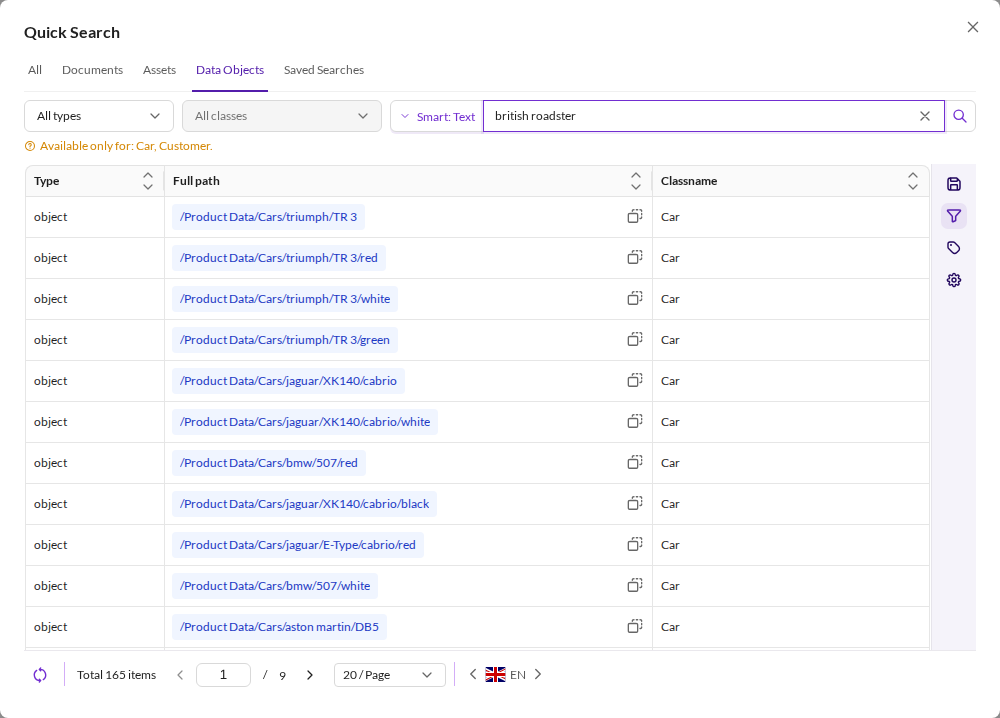Toggle the filter funnel icon
1000x718 pixels.
(953, 216)
